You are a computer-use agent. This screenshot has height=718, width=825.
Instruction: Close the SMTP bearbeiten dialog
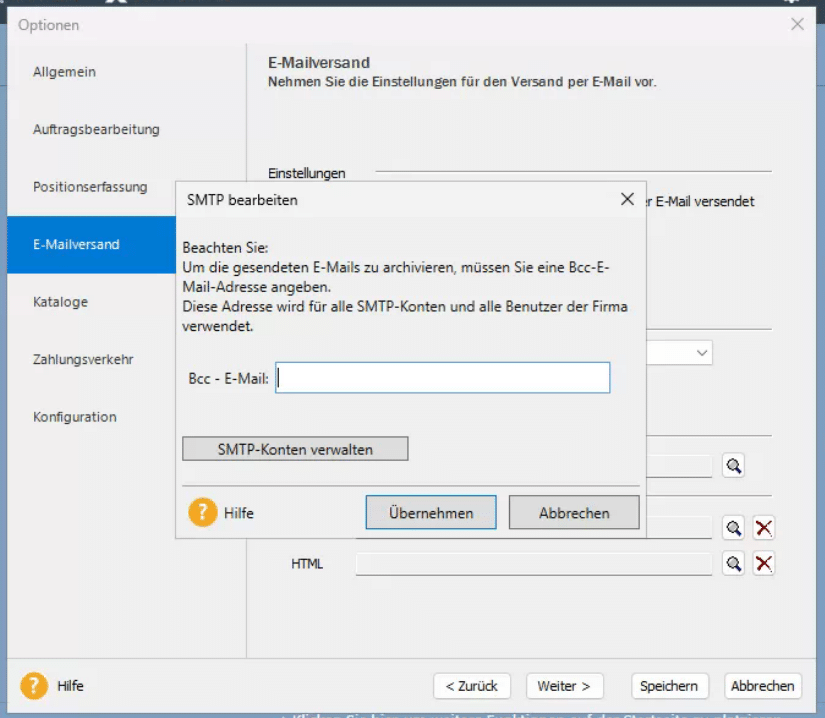[627, 199]
